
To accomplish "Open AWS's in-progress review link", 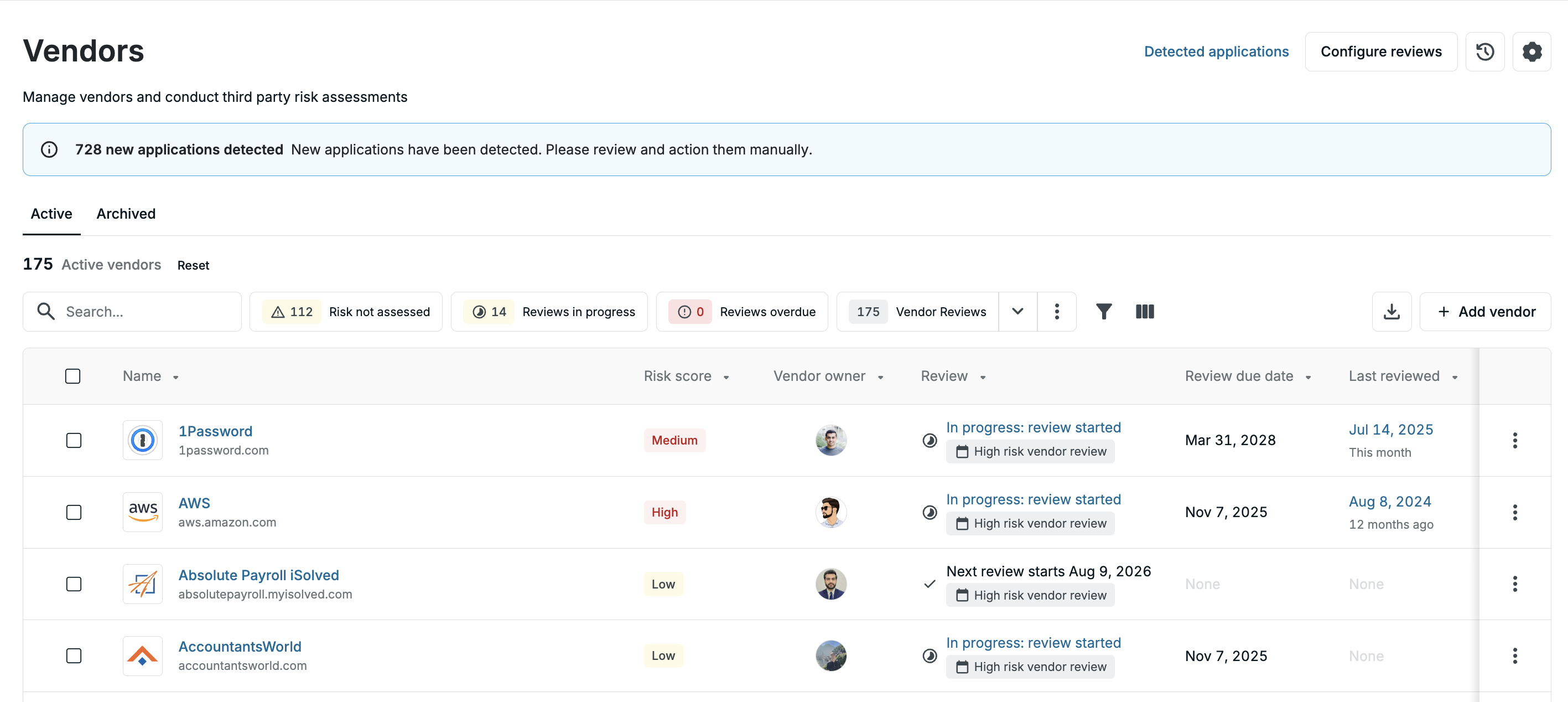I will pos(1033,499).
